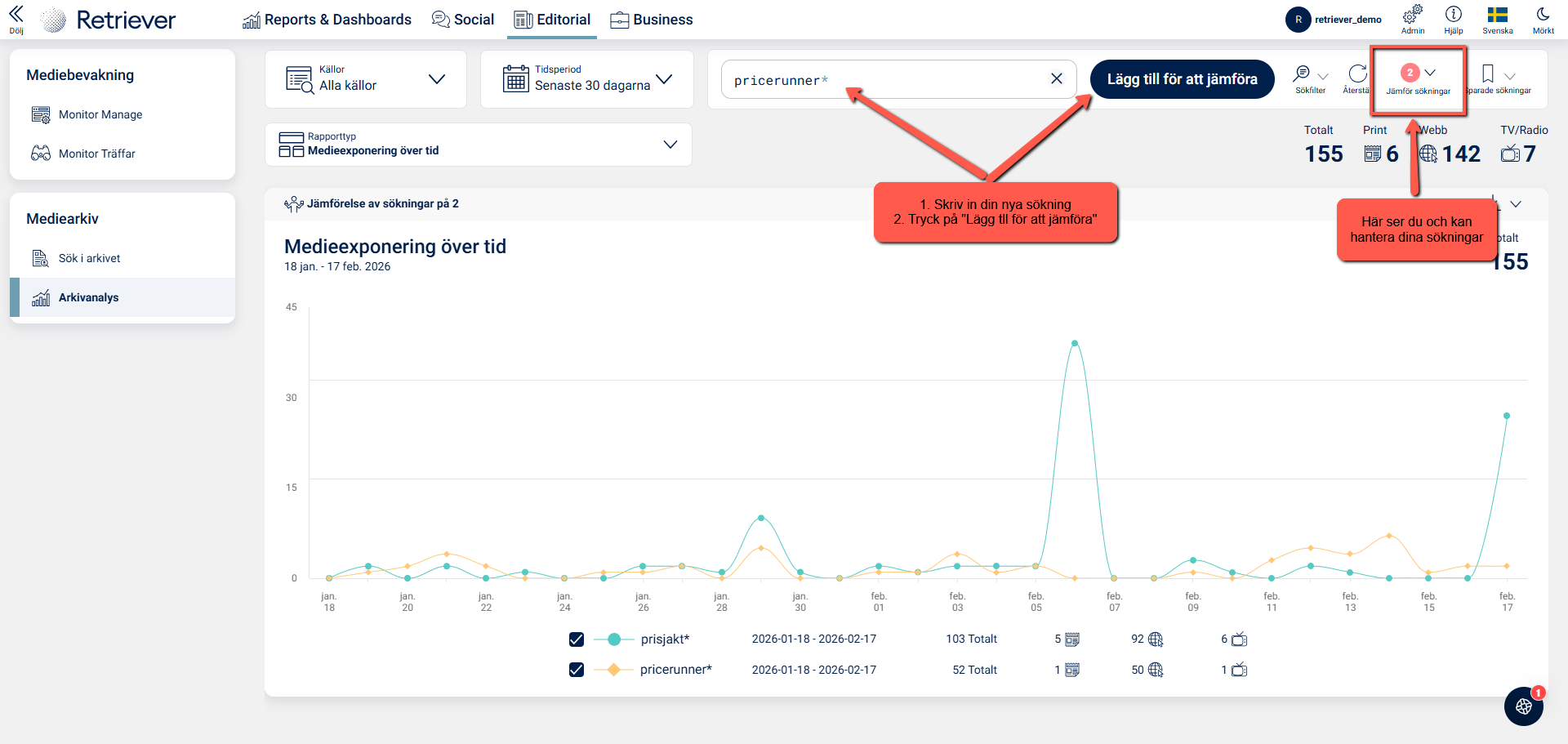Click the Källor sources icon
Viewport: 1568px width, 744px height.
[300, 80]
